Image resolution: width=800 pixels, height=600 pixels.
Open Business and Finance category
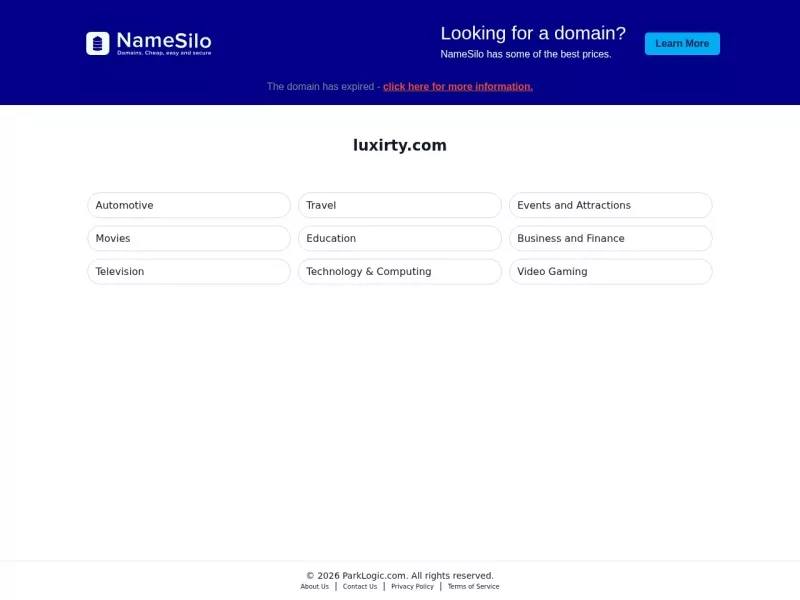[610, 238]
